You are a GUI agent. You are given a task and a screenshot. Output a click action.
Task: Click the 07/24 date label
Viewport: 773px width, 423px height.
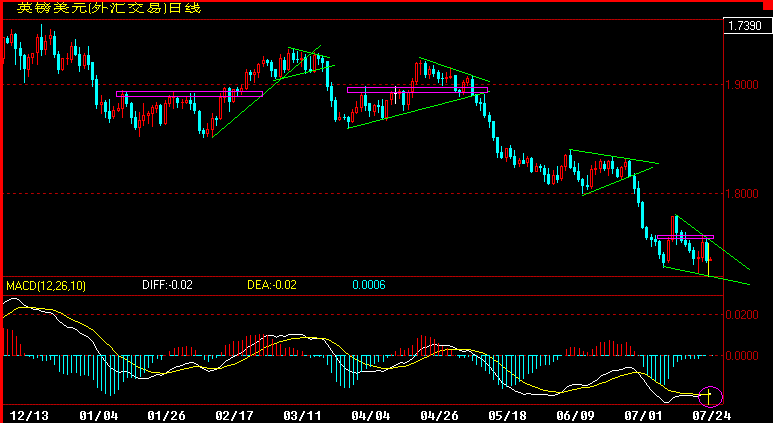711,416
